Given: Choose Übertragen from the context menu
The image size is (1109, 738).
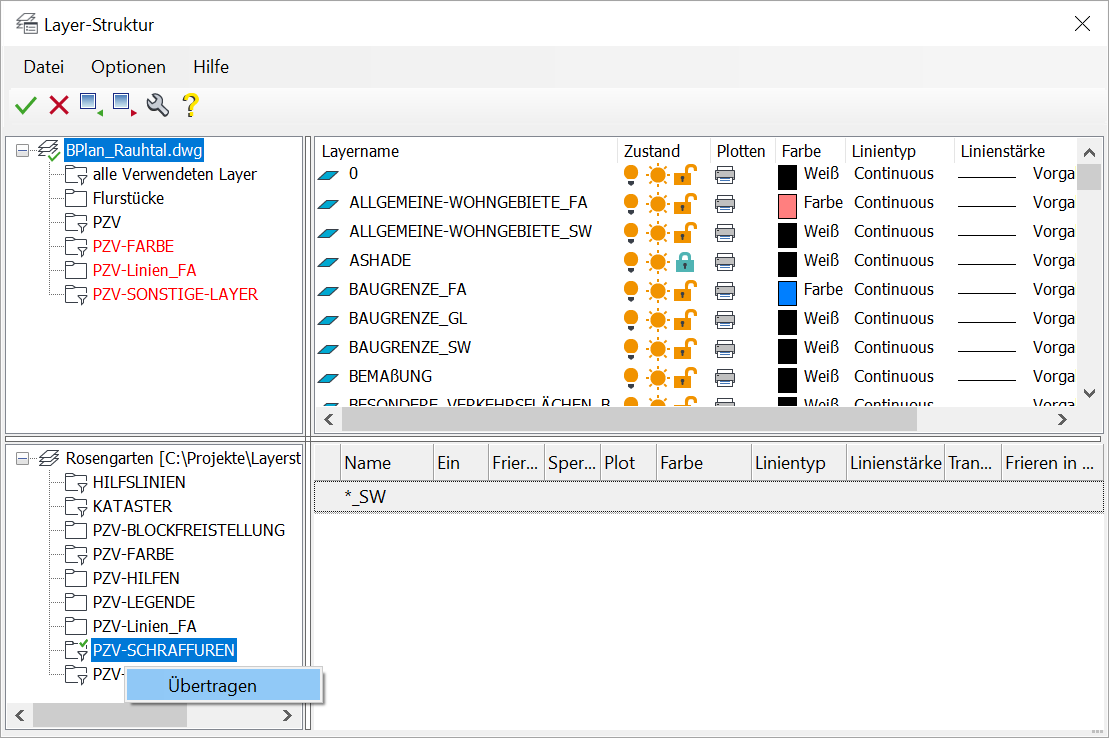Looking at the screenshot, I should (x=212, y=686).
